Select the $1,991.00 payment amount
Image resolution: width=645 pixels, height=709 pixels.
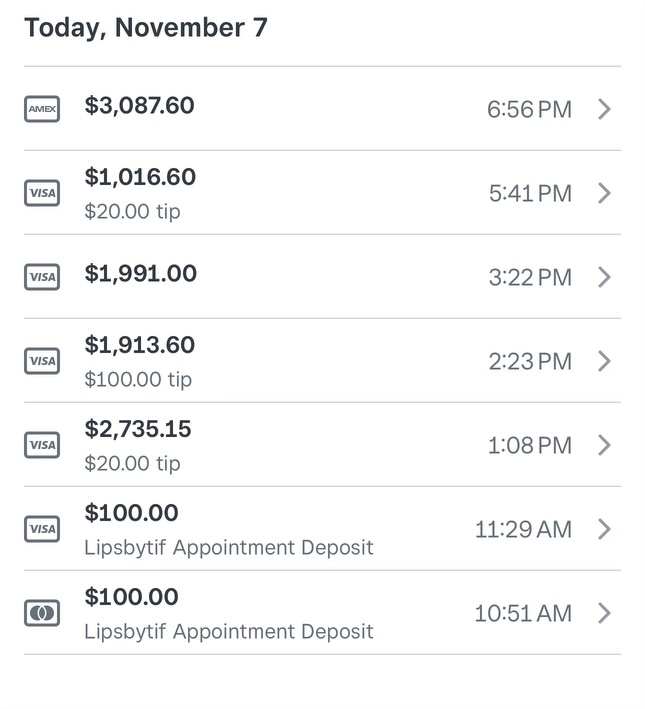click(140, 273)
